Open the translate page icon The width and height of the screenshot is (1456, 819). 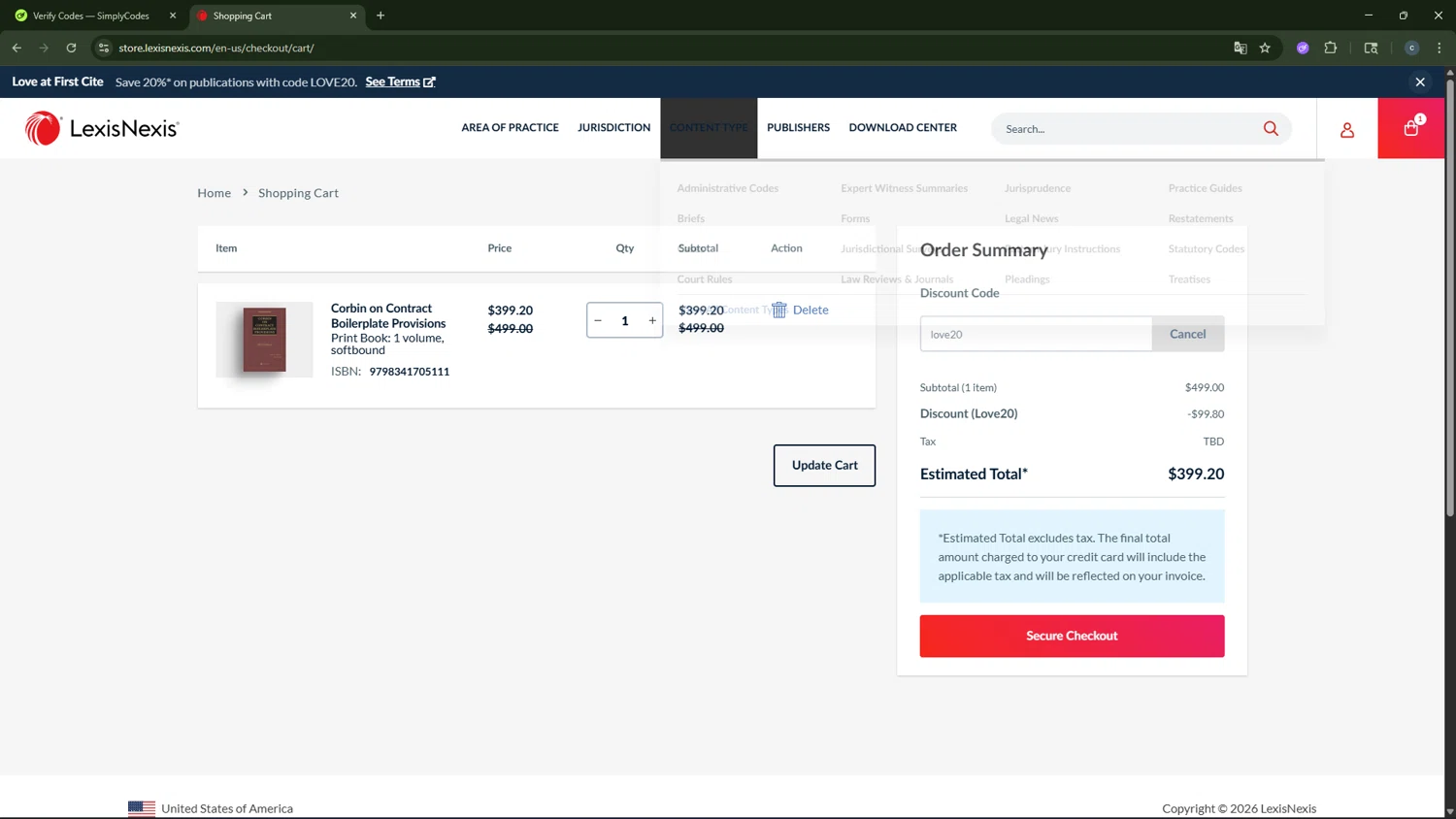[1240, 48]
